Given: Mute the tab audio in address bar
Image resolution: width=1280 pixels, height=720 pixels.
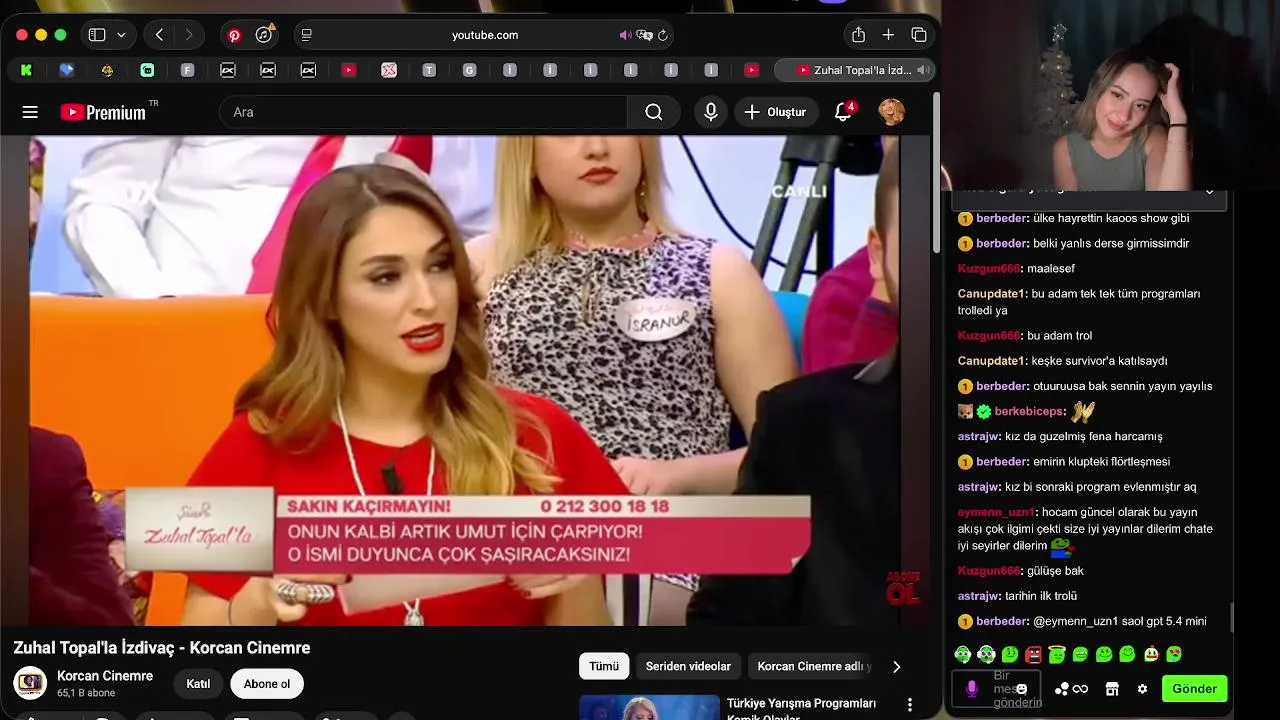Looking at the screenshot, I should point(625,35).
